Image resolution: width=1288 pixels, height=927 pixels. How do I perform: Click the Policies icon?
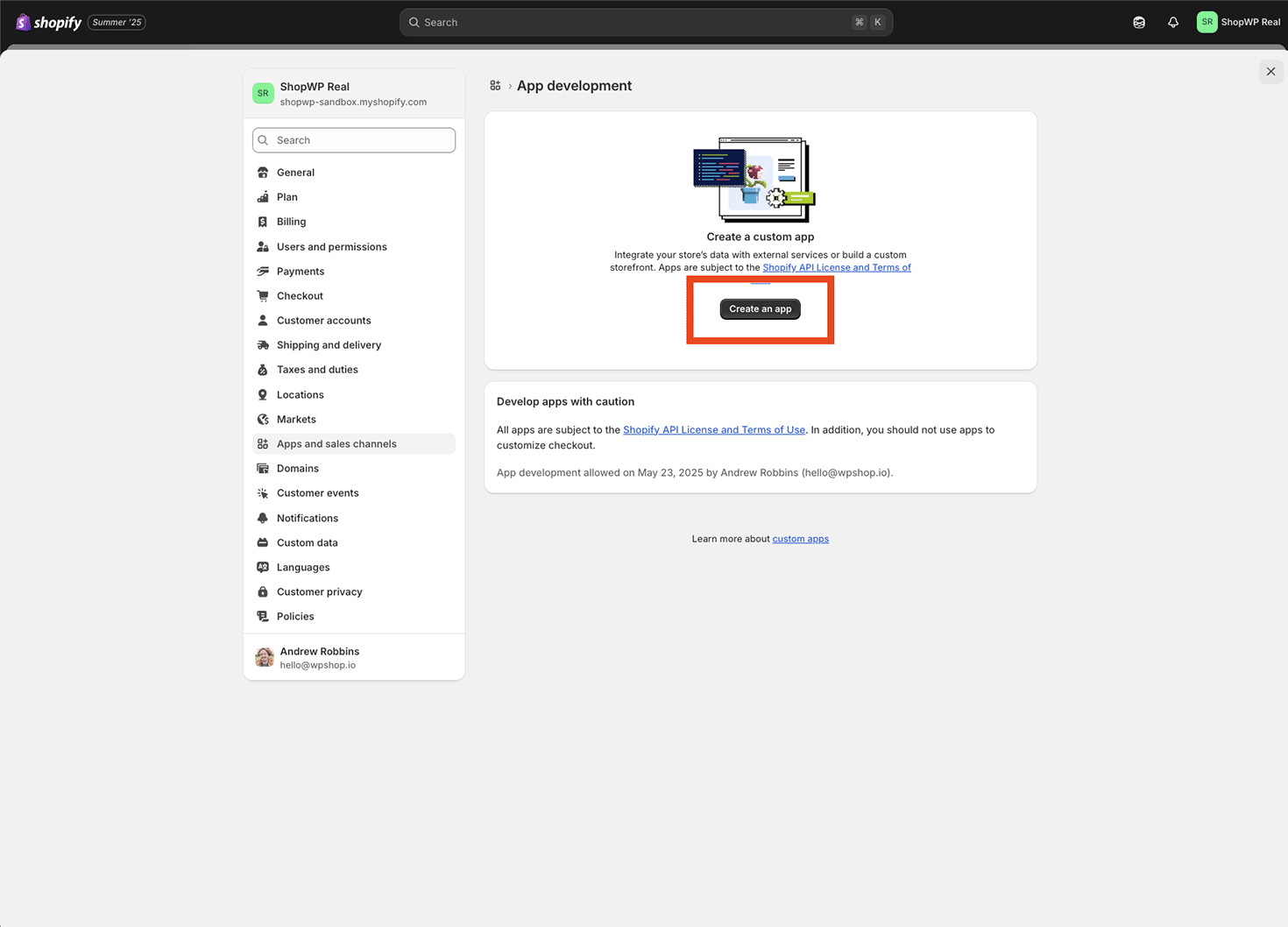(263, 617)
